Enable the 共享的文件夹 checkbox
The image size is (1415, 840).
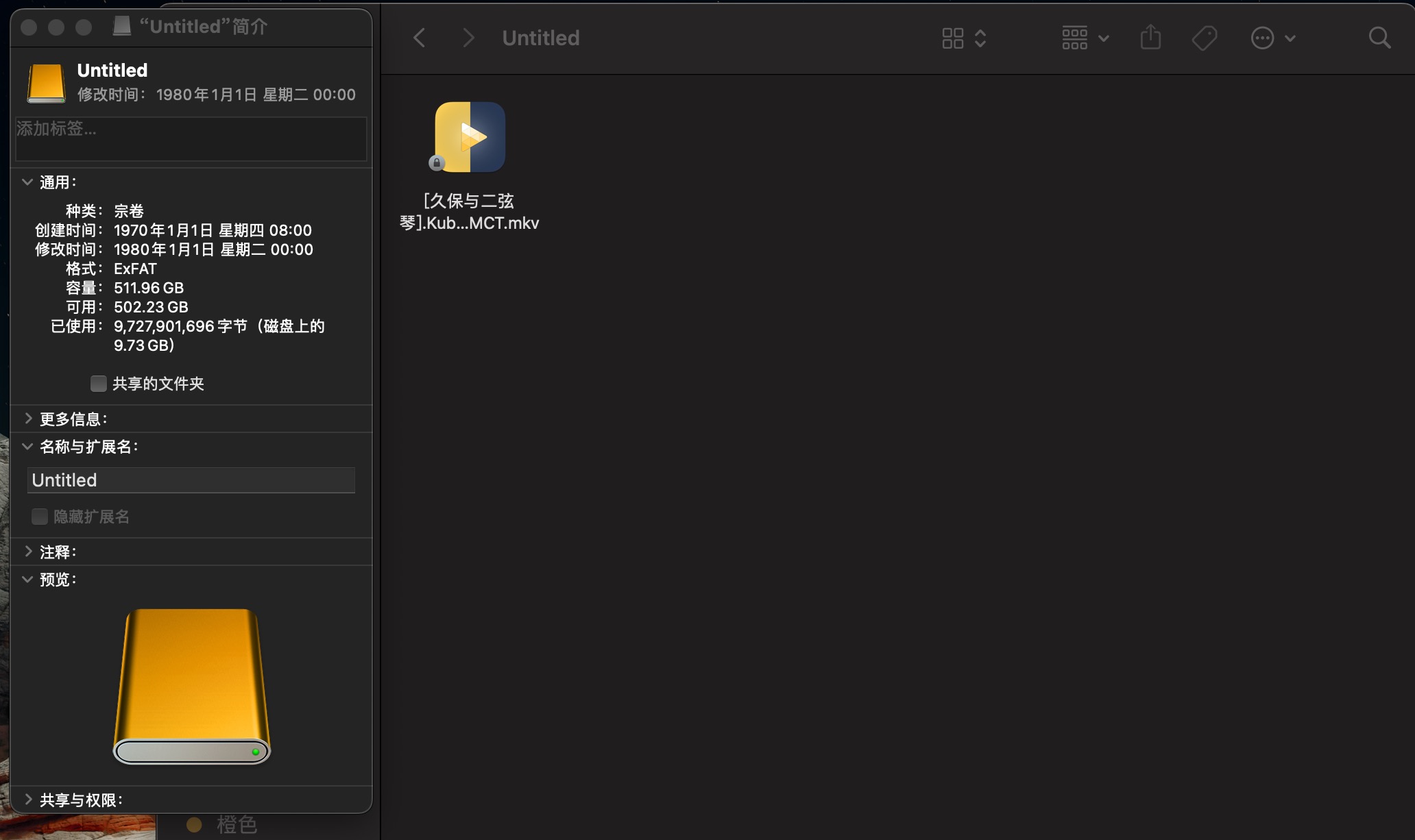(98, 384)
